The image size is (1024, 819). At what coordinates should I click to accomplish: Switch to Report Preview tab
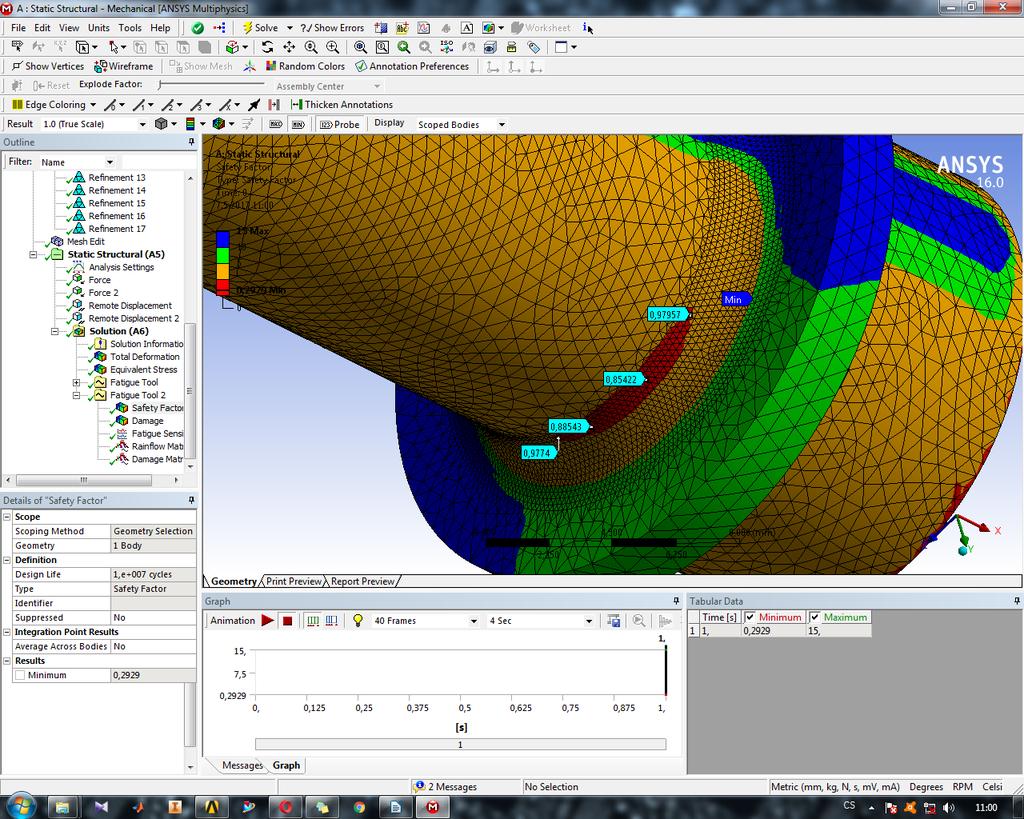(x=362, y=581)
